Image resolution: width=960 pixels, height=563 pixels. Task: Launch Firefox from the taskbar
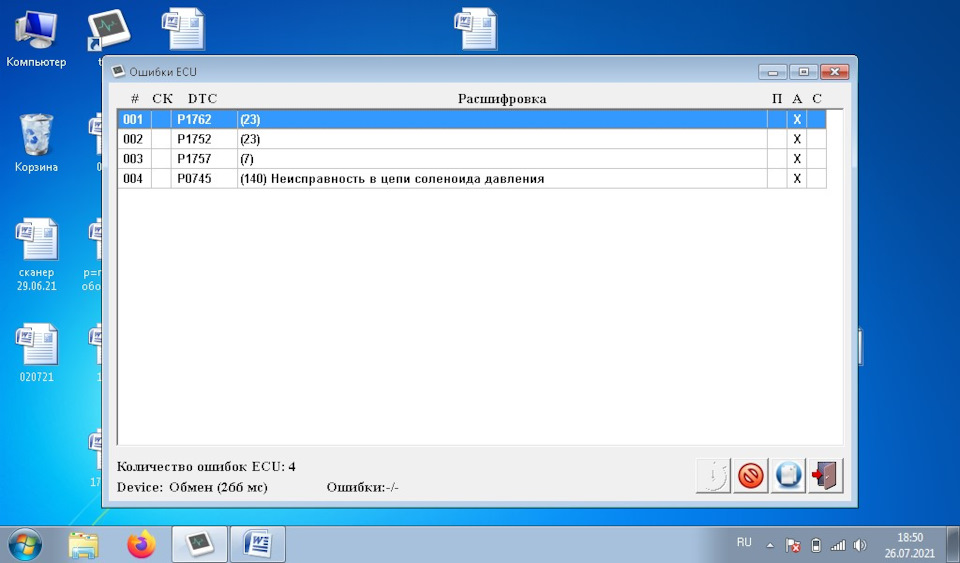tap(141, 545)
